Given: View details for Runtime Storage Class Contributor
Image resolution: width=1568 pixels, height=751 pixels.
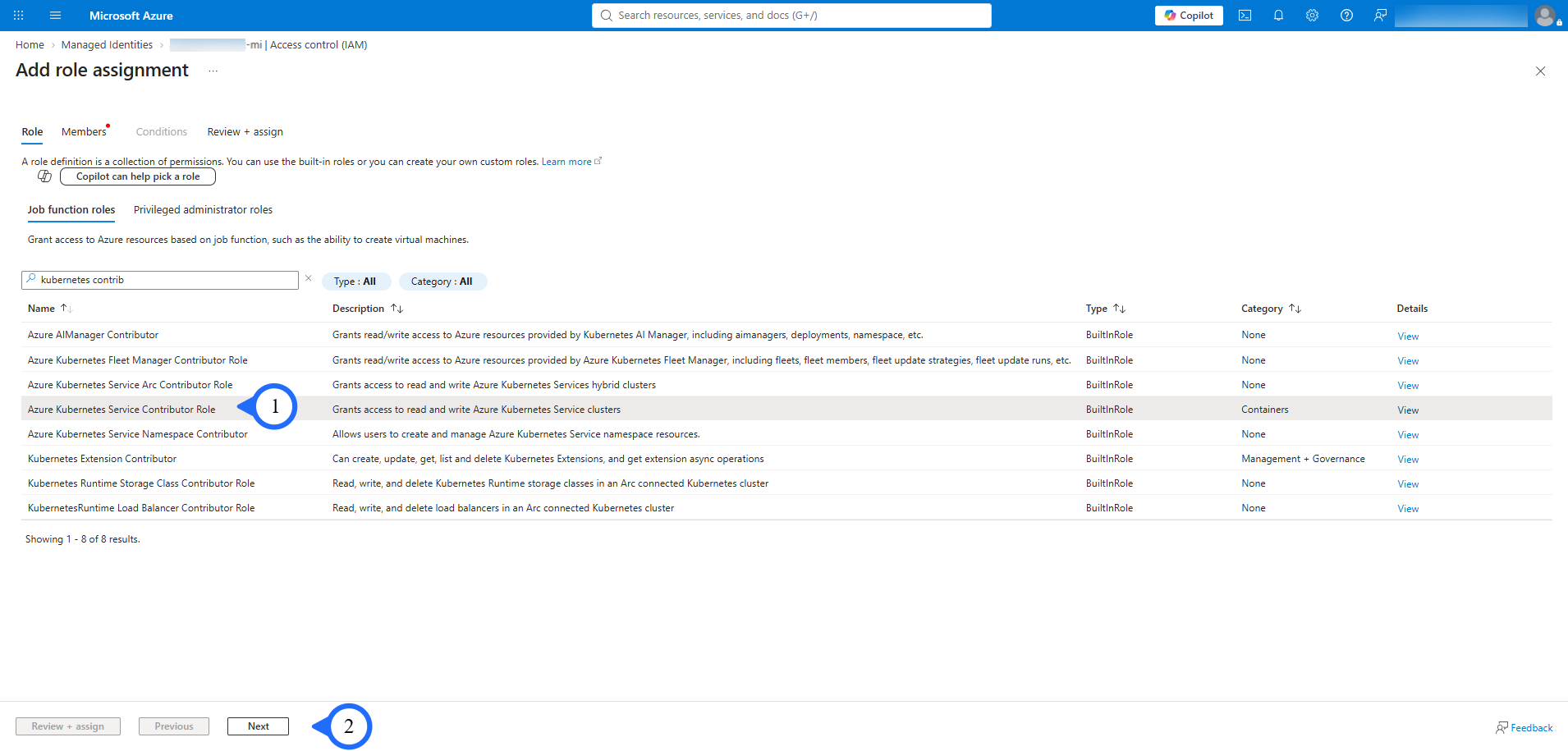Looking at the screenshot, I should pyautogui.click(x=1408, y=484).
